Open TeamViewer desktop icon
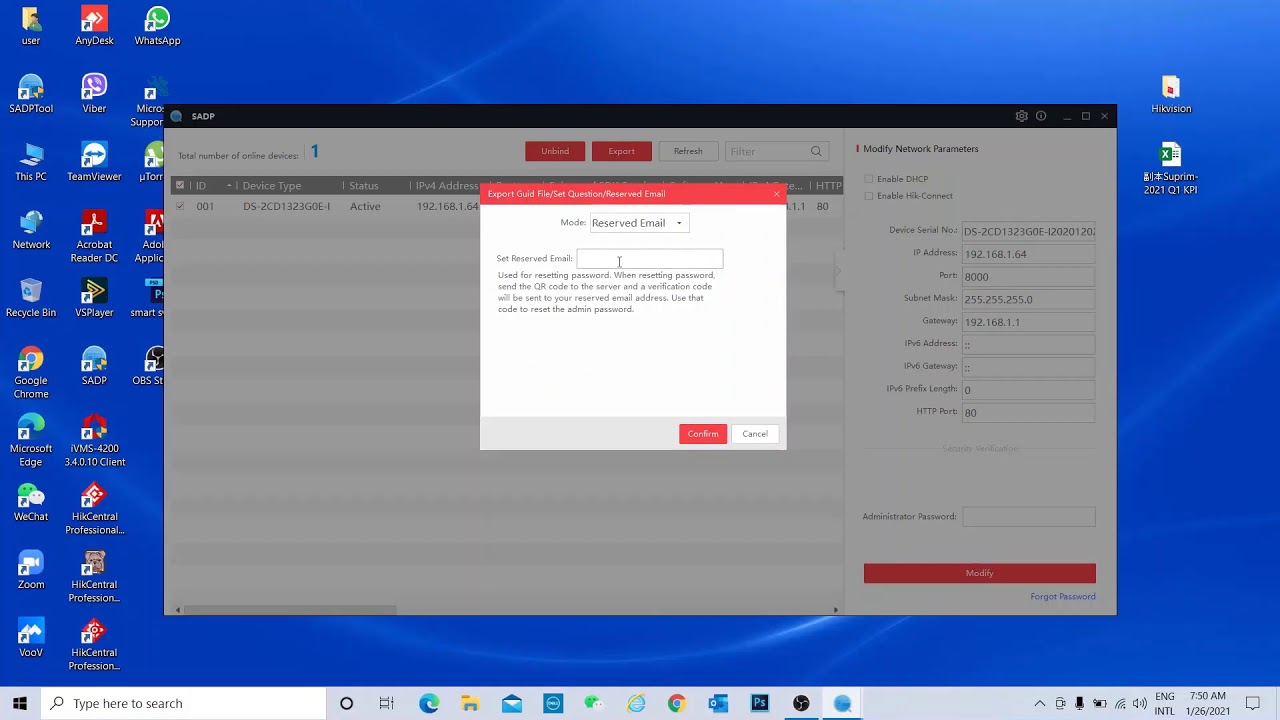Viewport: 1280px width, 720px height. tap(94, 162)
